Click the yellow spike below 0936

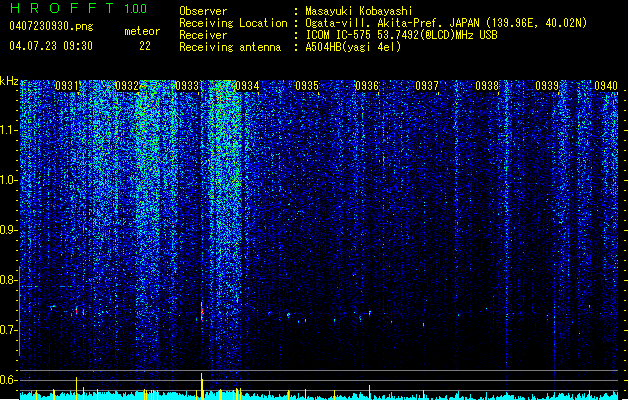coord(369,392)
